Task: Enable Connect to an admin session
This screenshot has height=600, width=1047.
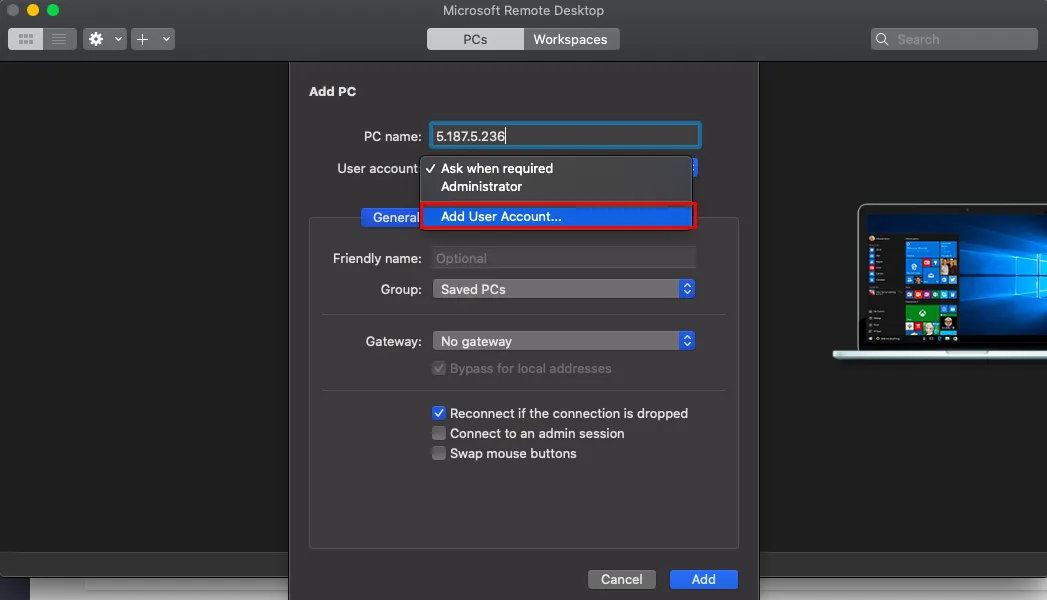Action: (x=439, y=433)
